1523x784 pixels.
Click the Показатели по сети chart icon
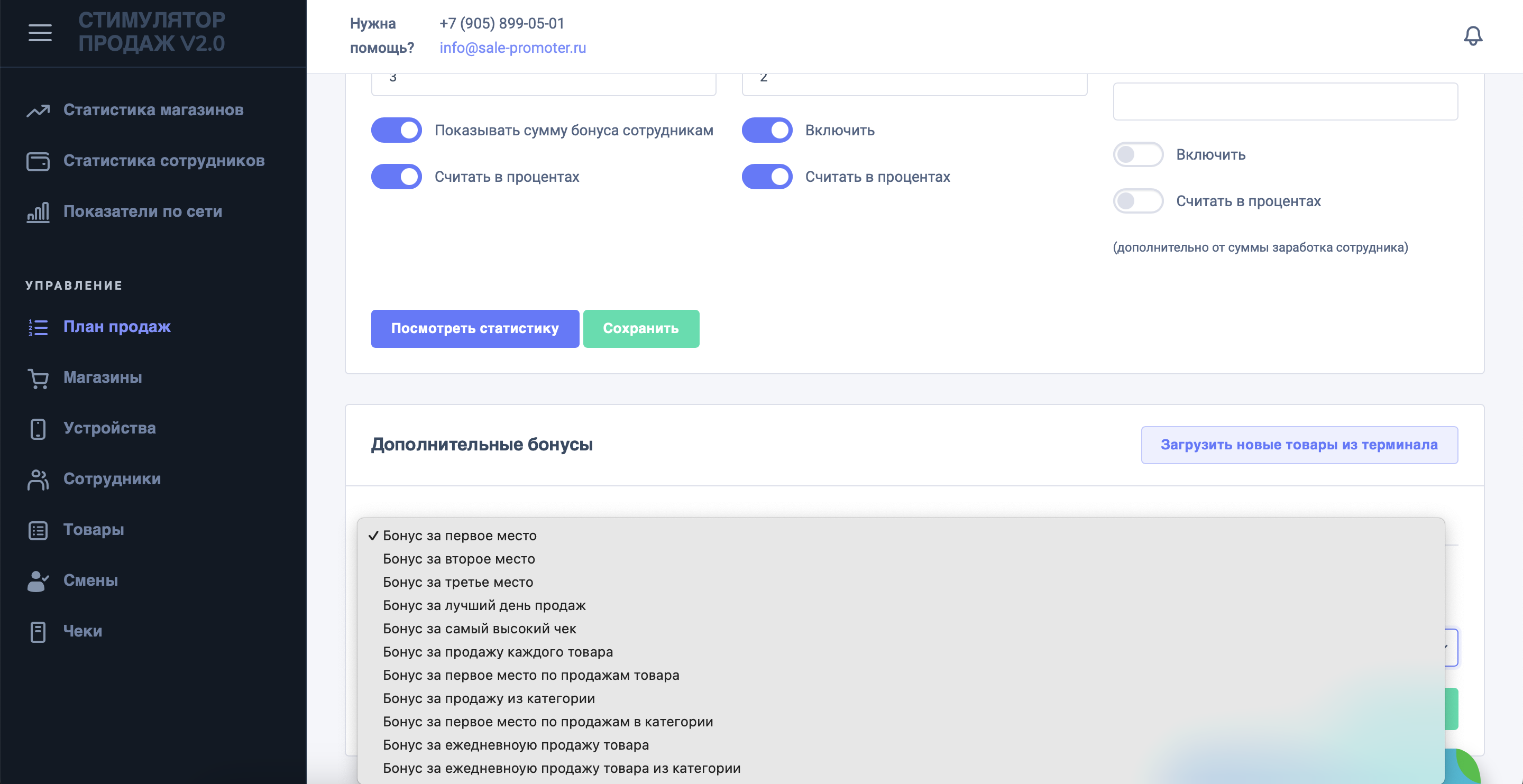tap(38, 211)
